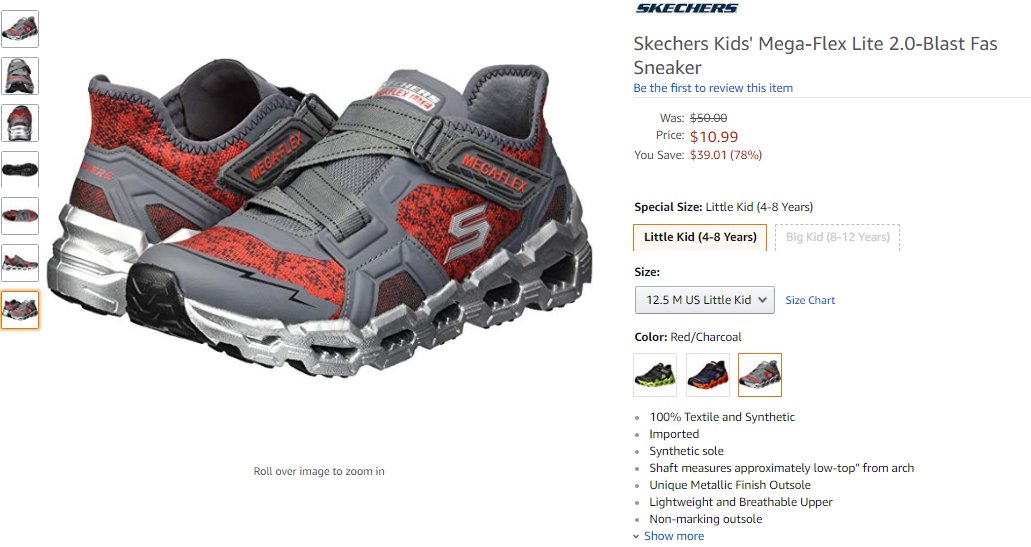The height and width of the screenshot is (547, 1031).
Task: Click the Skechers Kids' Mega-Flex product title
Action: click(815, 55)
